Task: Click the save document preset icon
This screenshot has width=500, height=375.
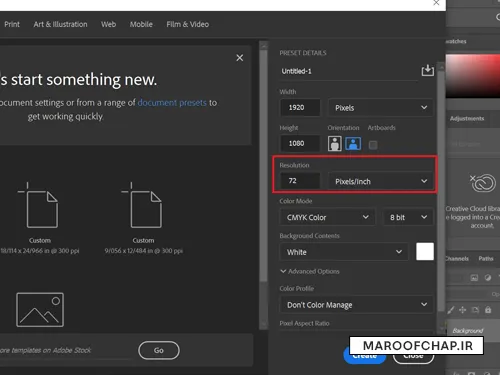Action: (x=427, y=70)
